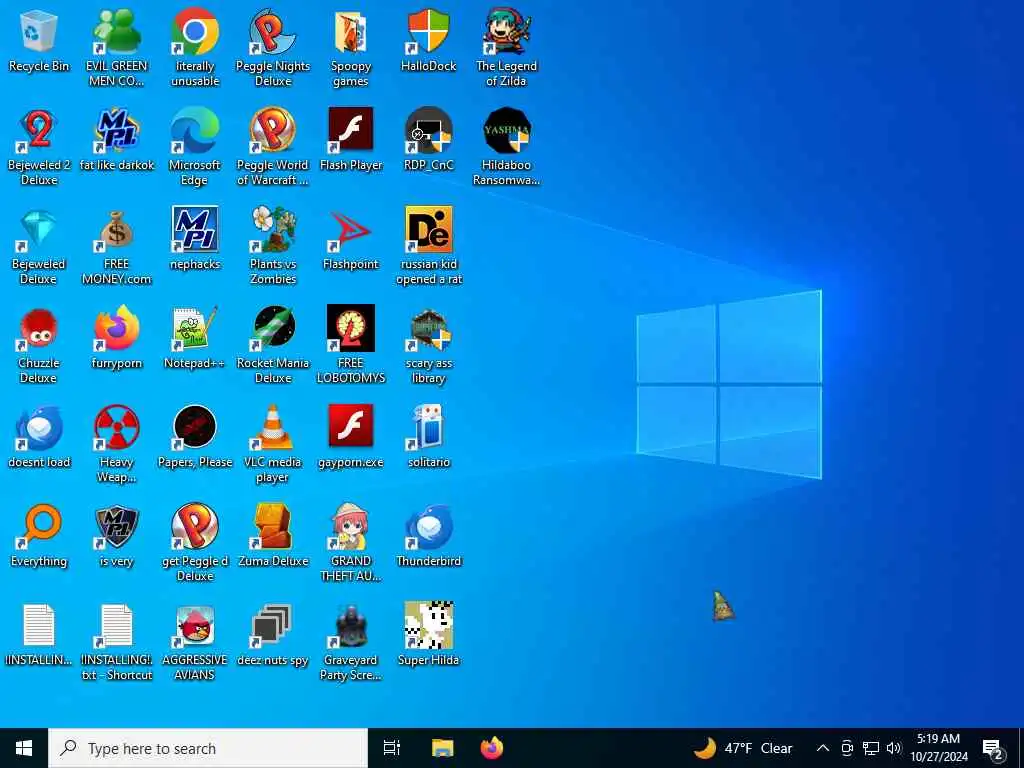The image size is (1024, 768).
Task: Click the volume speaker tray icon
Action: click(x=894, y=748)
